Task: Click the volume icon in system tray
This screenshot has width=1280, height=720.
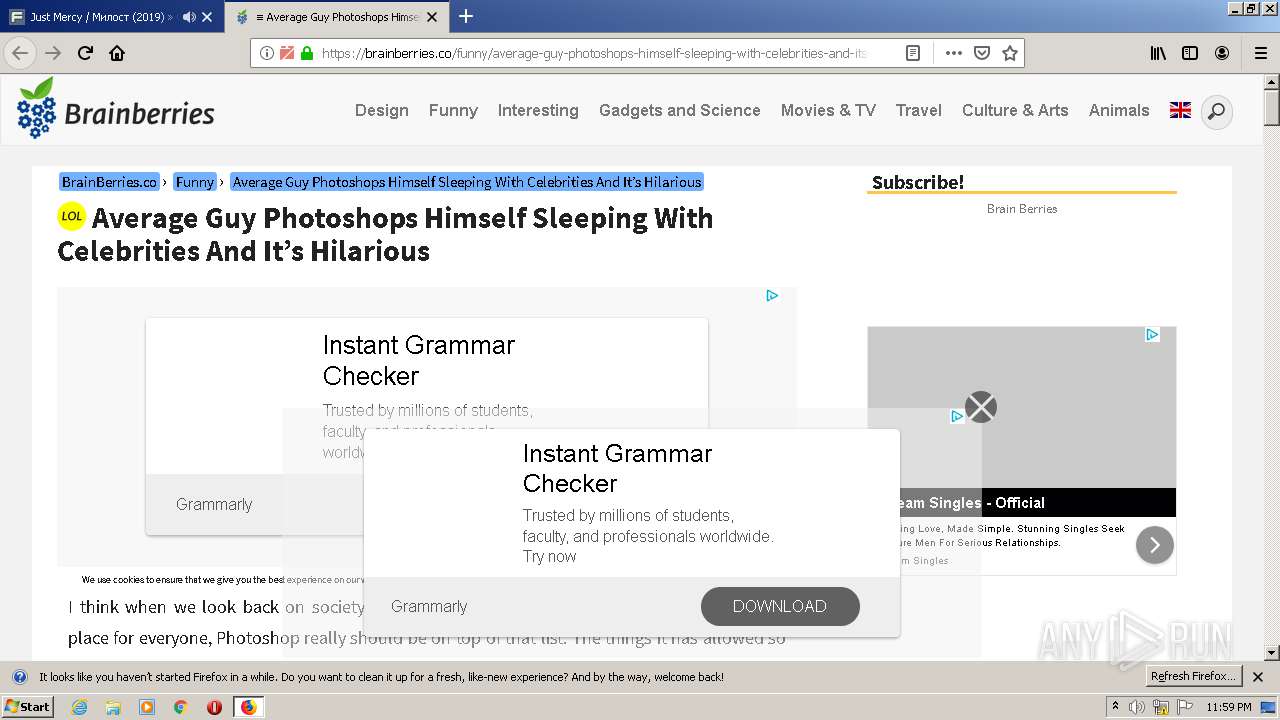Action: tap(1137, 707)
